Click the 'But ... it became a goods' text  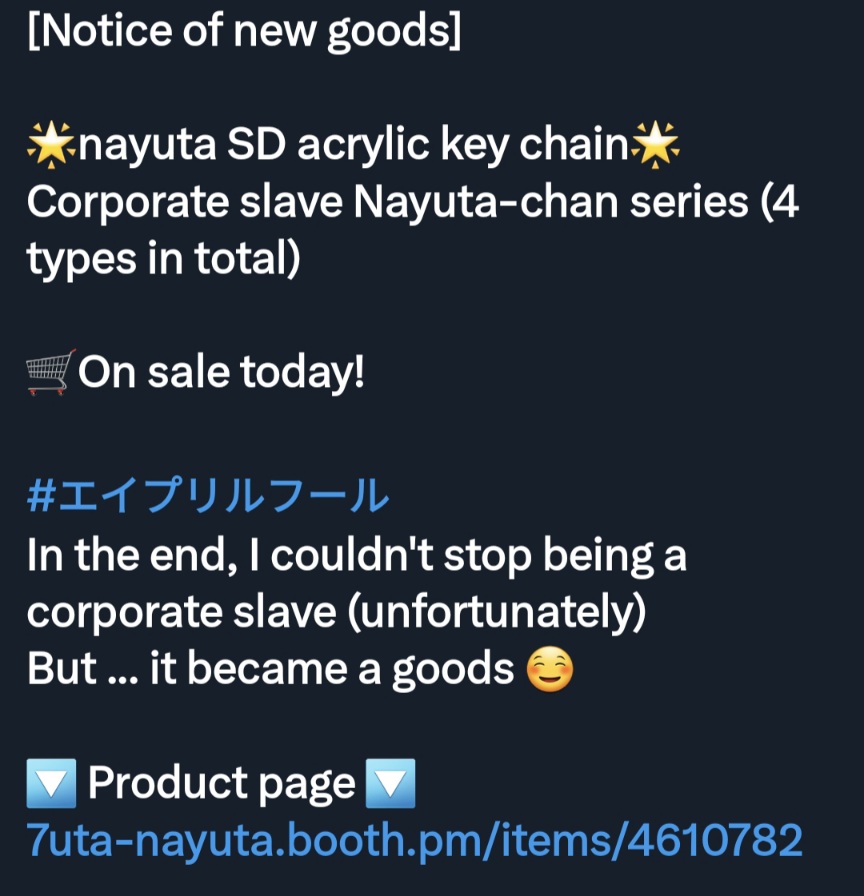click(270, 669)
